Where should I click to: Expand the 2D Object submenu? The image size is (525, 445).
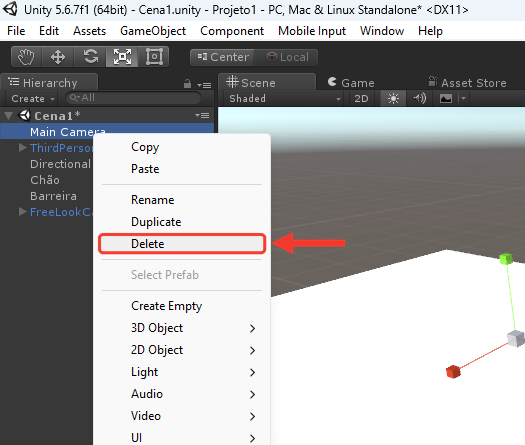[x=182, y=350]
